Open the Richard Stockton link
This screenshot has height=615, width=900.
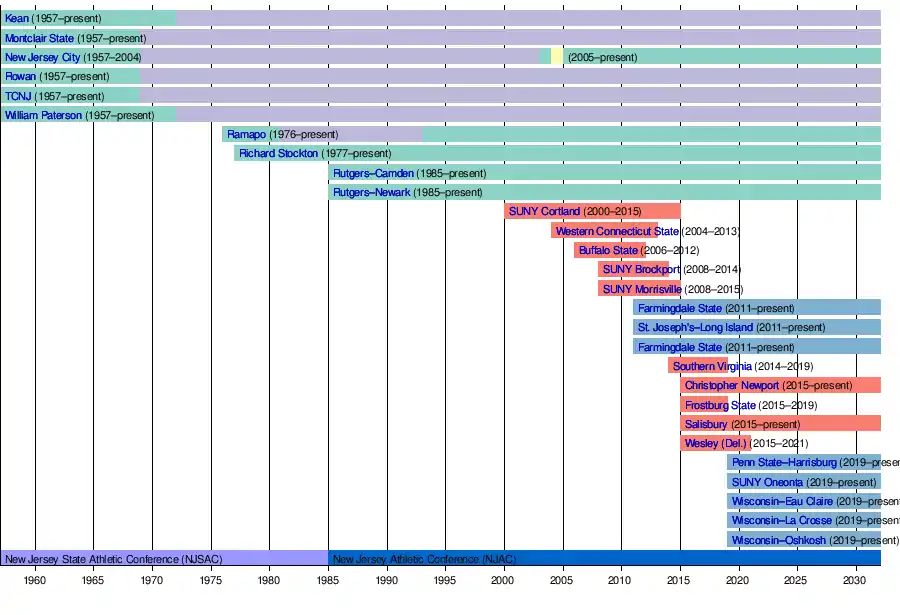point(278,154)
